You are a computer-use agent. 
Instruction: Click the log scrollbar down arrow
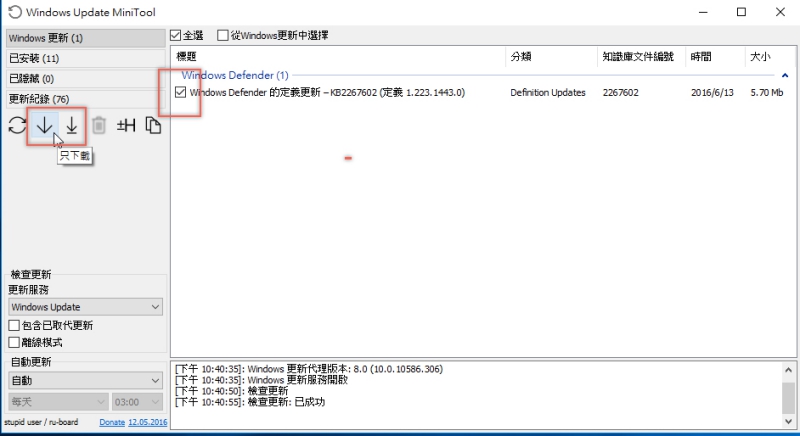tap(788, 421)
